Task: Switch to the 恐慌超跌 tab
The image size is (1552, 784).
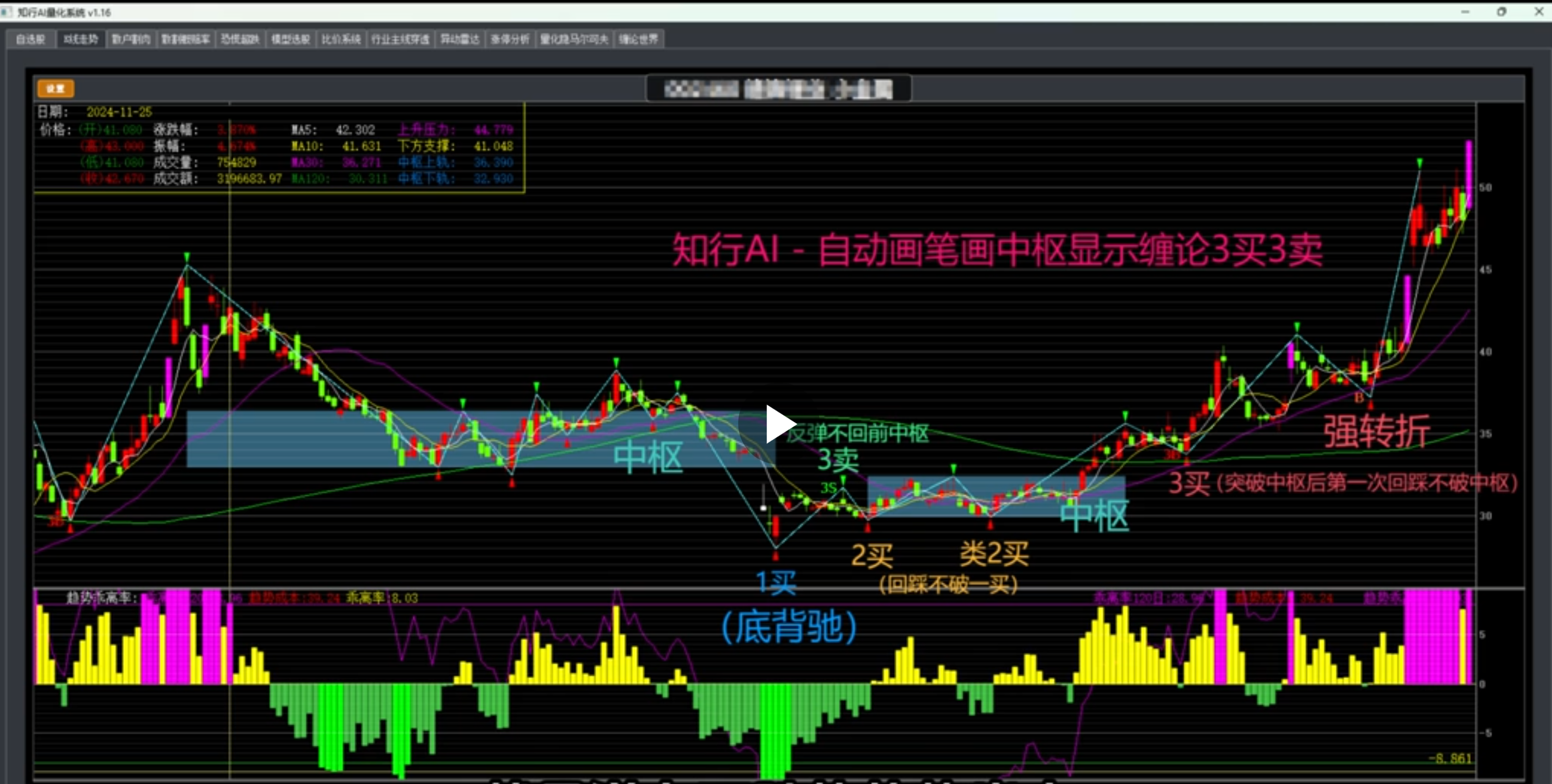Action: click(240, 40)
